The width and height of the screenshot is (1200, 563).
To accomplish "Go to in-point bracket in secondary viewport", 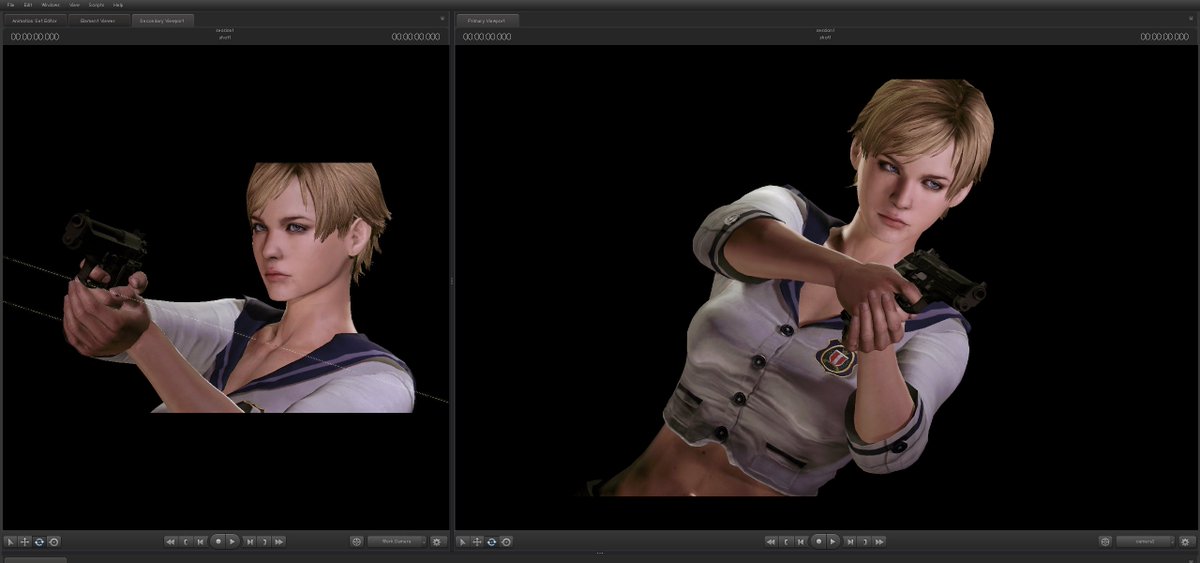I will click(x=186, y=541).
